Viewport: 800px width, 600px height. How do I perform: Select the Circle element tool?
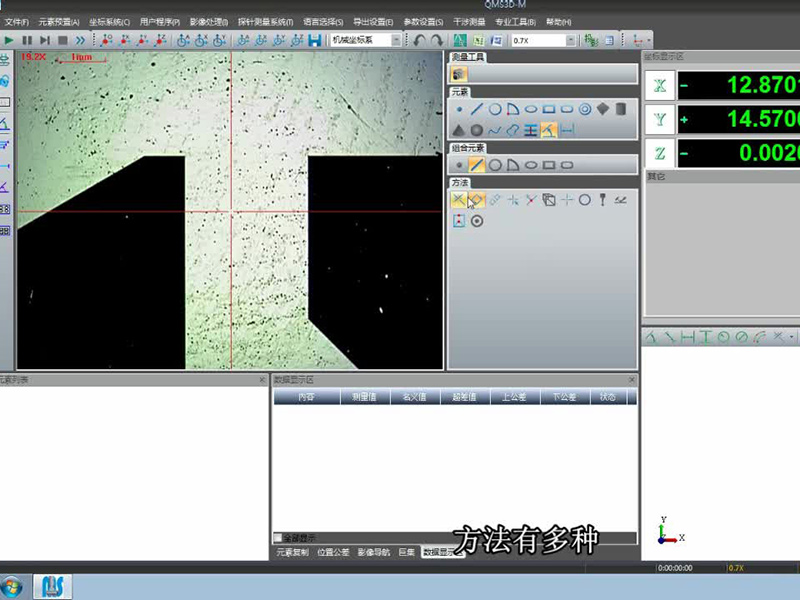click(x=495, y=109)
